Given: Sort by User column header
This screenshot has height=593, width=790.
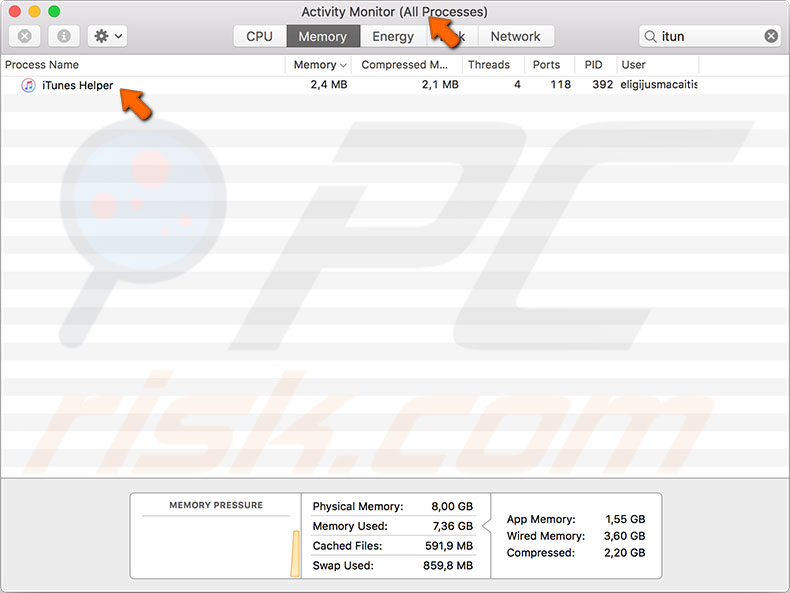Looking at the screenshot, I should [658, 65].
